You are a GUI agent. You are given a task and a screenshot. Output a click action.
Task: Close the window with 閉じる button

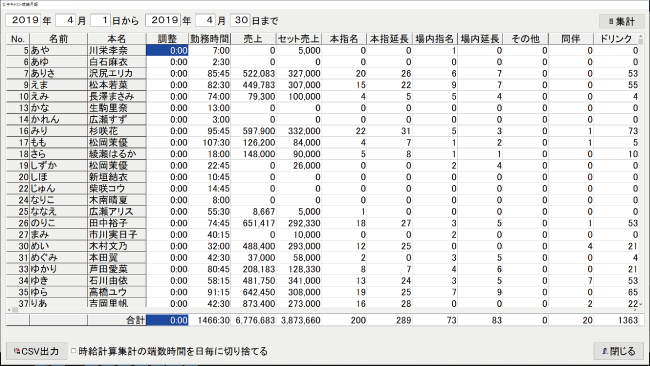(x=618, y=351)
